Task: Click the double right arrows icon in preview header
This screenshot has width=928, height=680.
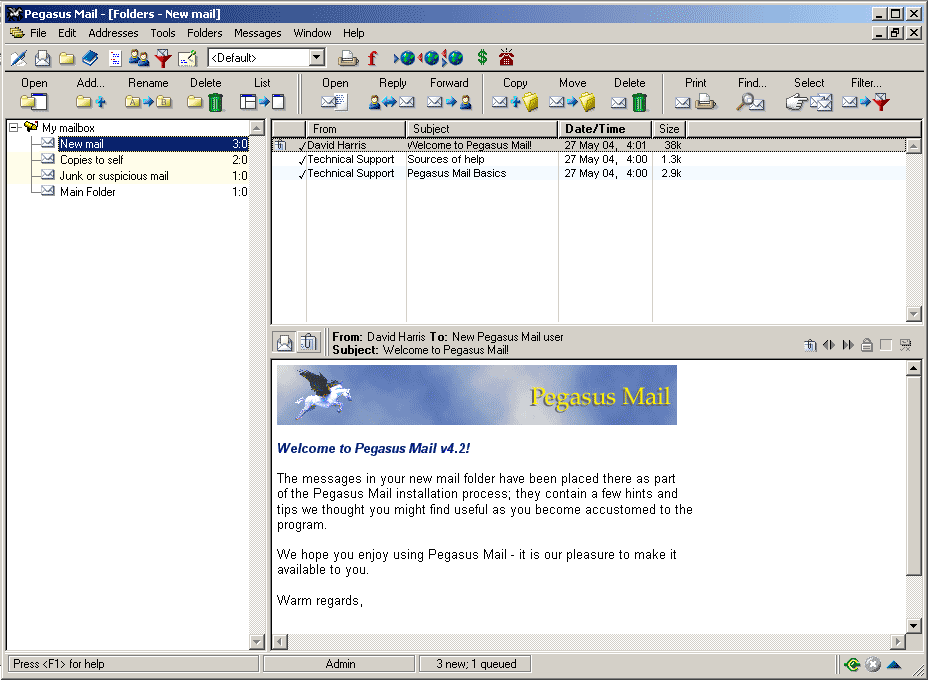Action: click(848, 345)
